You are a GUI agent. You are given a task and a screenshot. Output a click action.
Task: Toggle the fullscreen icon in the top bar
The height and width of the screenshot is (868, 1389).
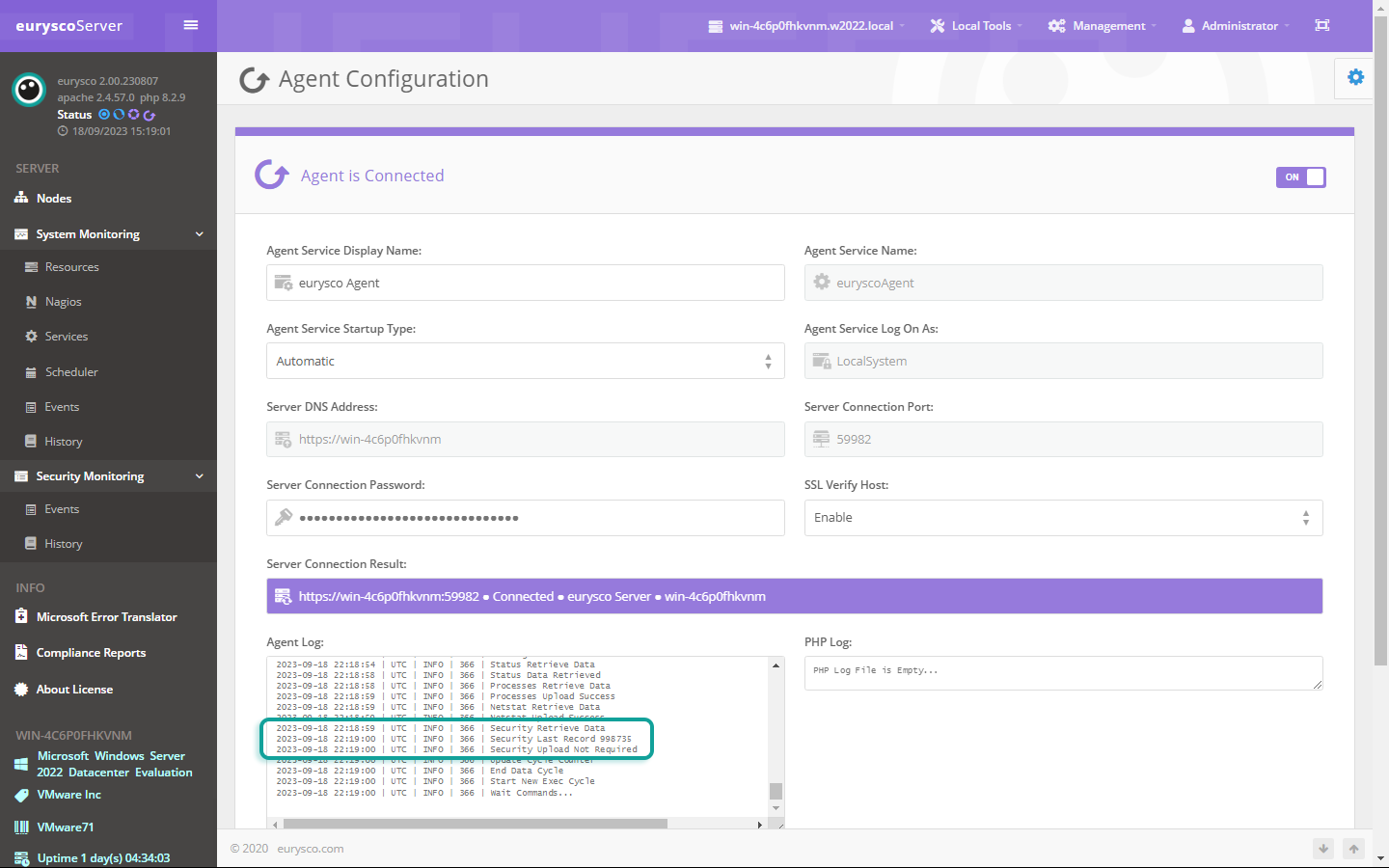[x=1321, y=25]
